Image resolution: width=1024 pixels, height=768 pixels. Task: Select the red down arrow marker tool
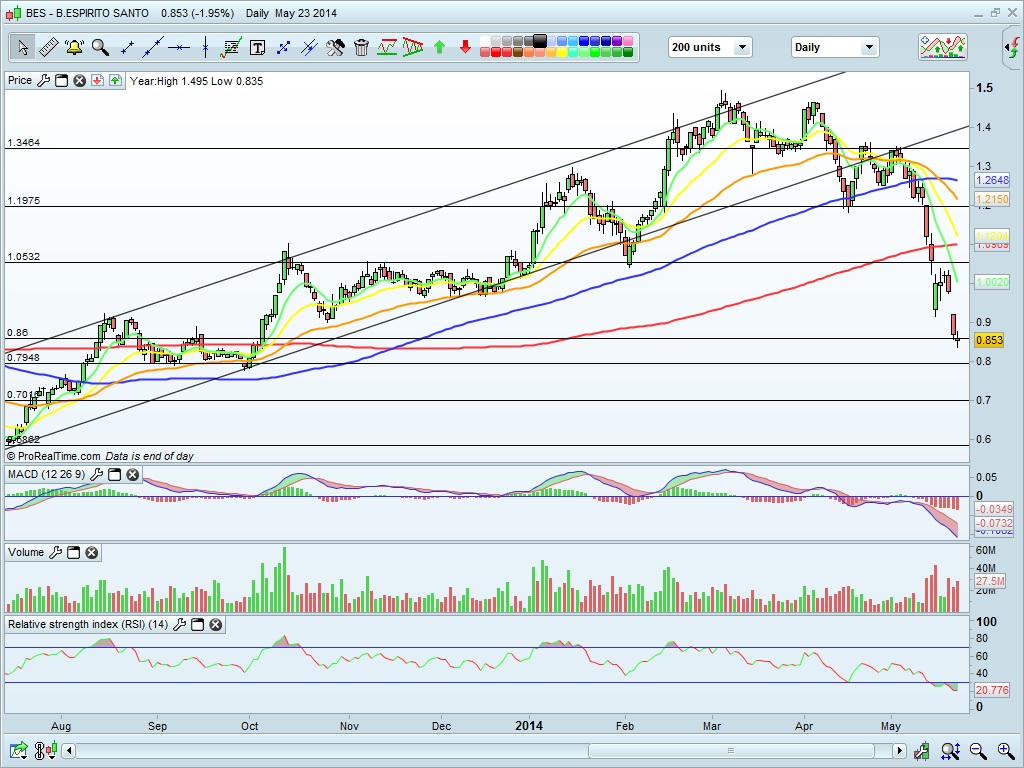(x=465, y=47)
